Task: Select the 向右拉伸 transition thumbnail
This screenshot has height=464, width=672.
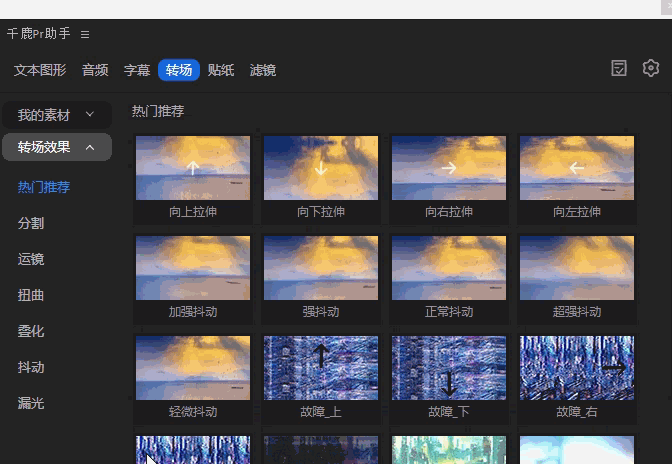Action: coord(449,168)
